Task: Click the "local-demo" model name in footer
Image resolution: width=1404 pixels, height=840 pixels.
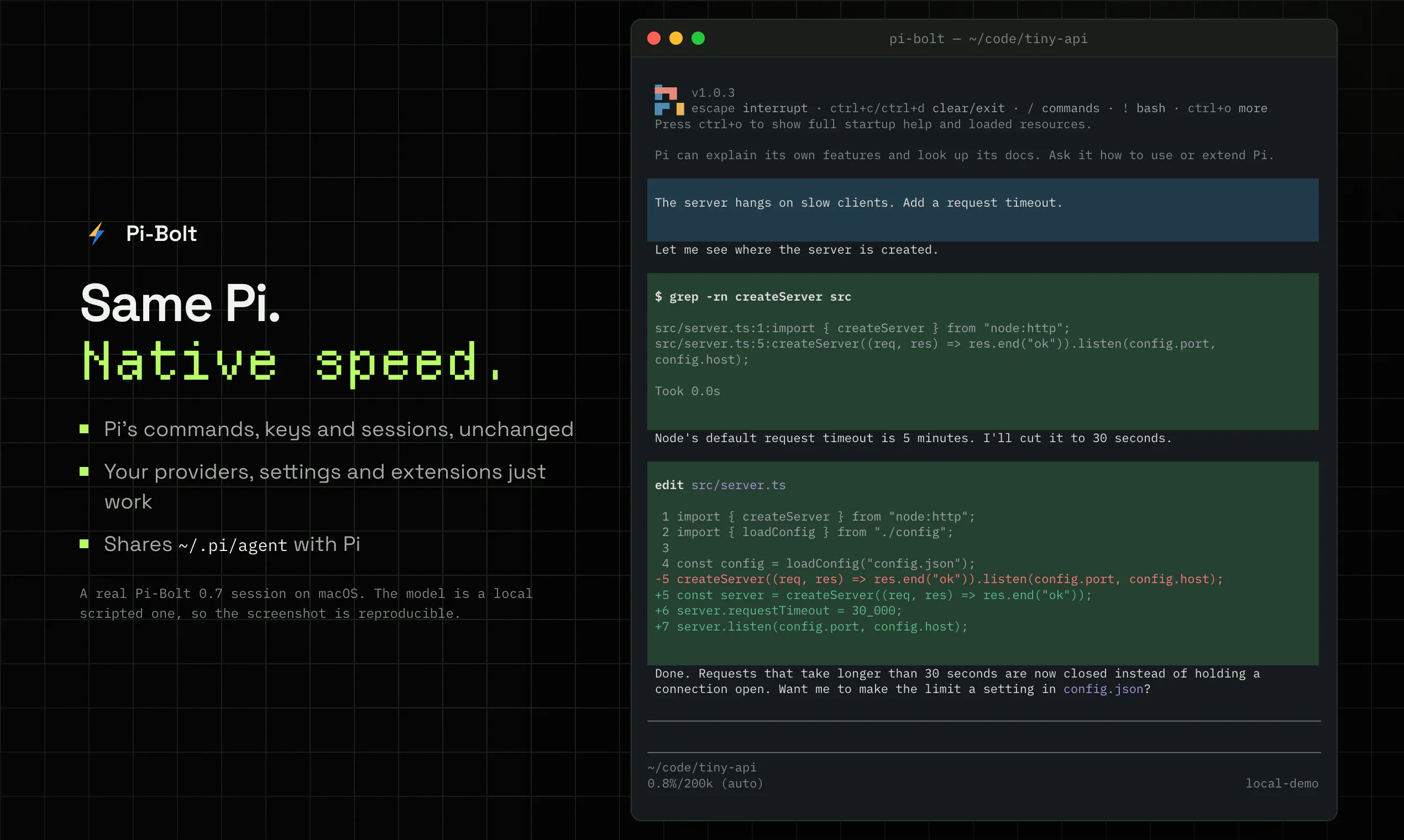Action: [x=1282, y=784]
